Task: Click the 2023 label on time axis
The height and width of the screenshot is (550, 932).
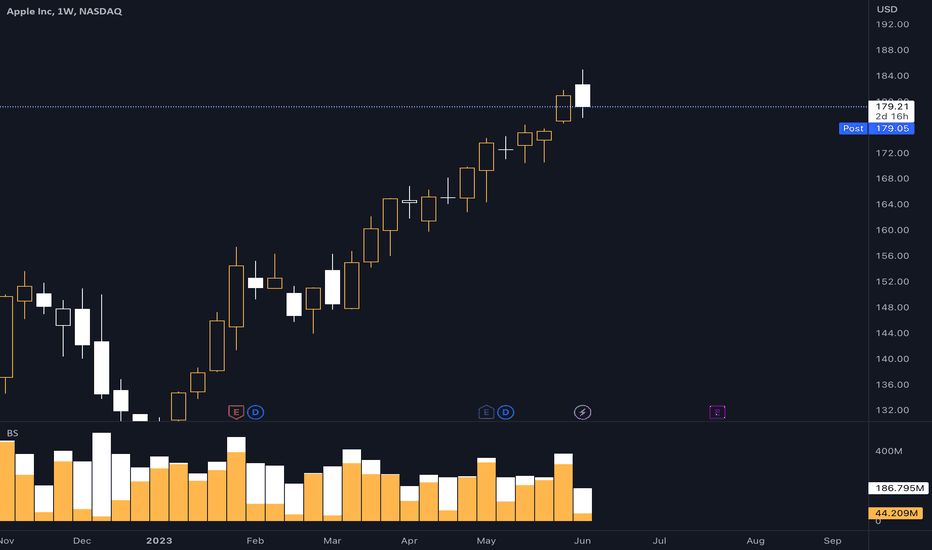Action: pyautogui.click(x=159, y=540)
